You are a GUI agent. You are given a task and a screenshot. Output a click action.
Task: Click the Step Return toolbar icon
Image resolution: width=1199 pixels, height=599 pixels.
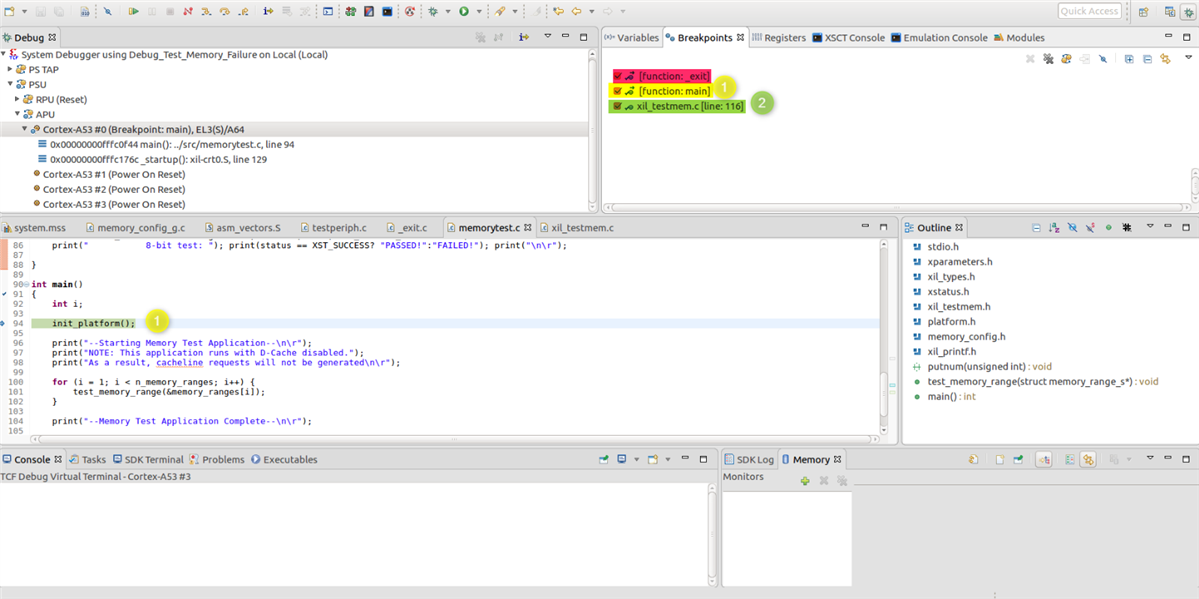(x=242, y=12)
